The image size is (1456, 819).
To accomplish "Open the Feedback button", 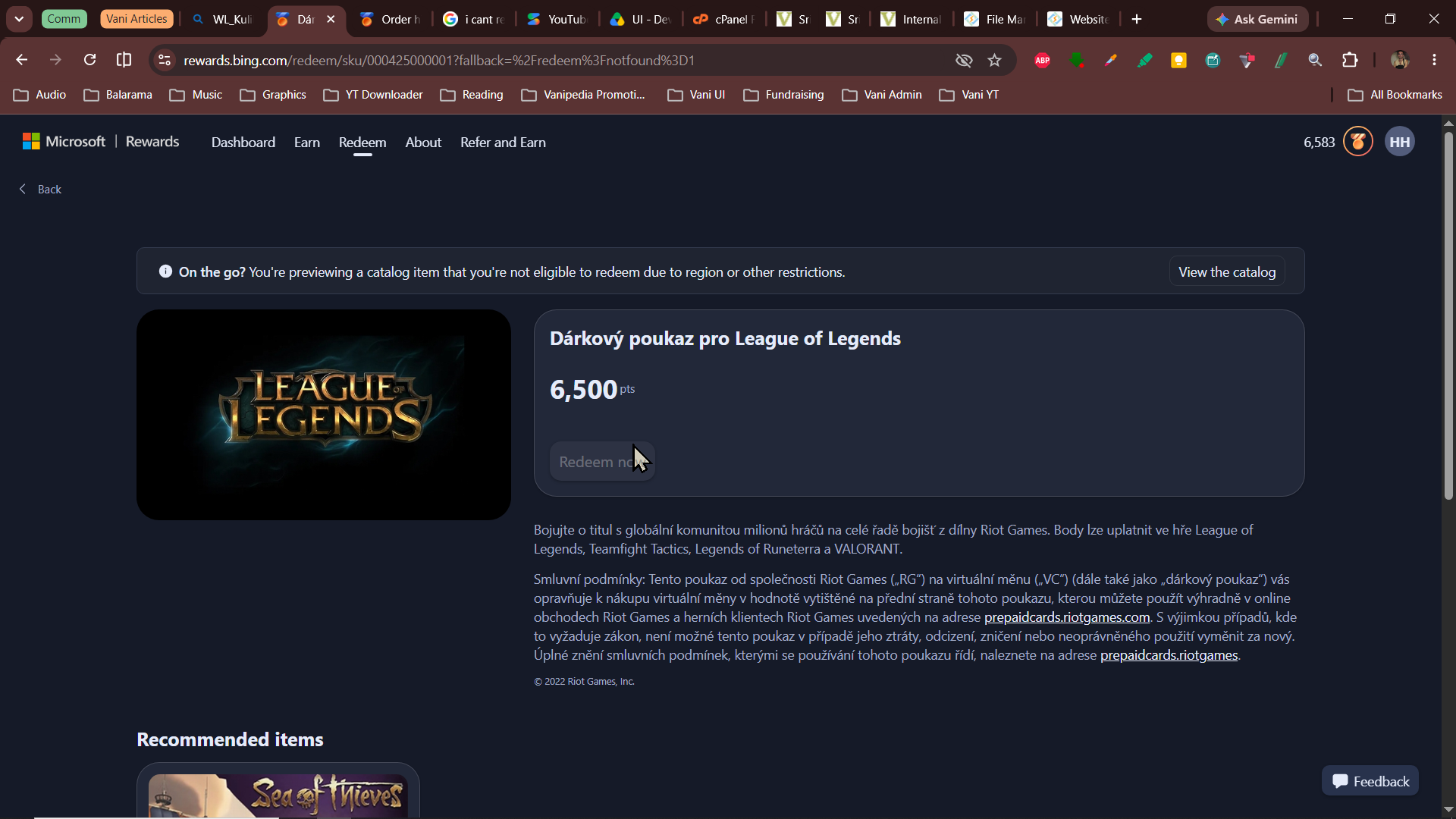I will pyautogui.click(x=1370, y=781).
